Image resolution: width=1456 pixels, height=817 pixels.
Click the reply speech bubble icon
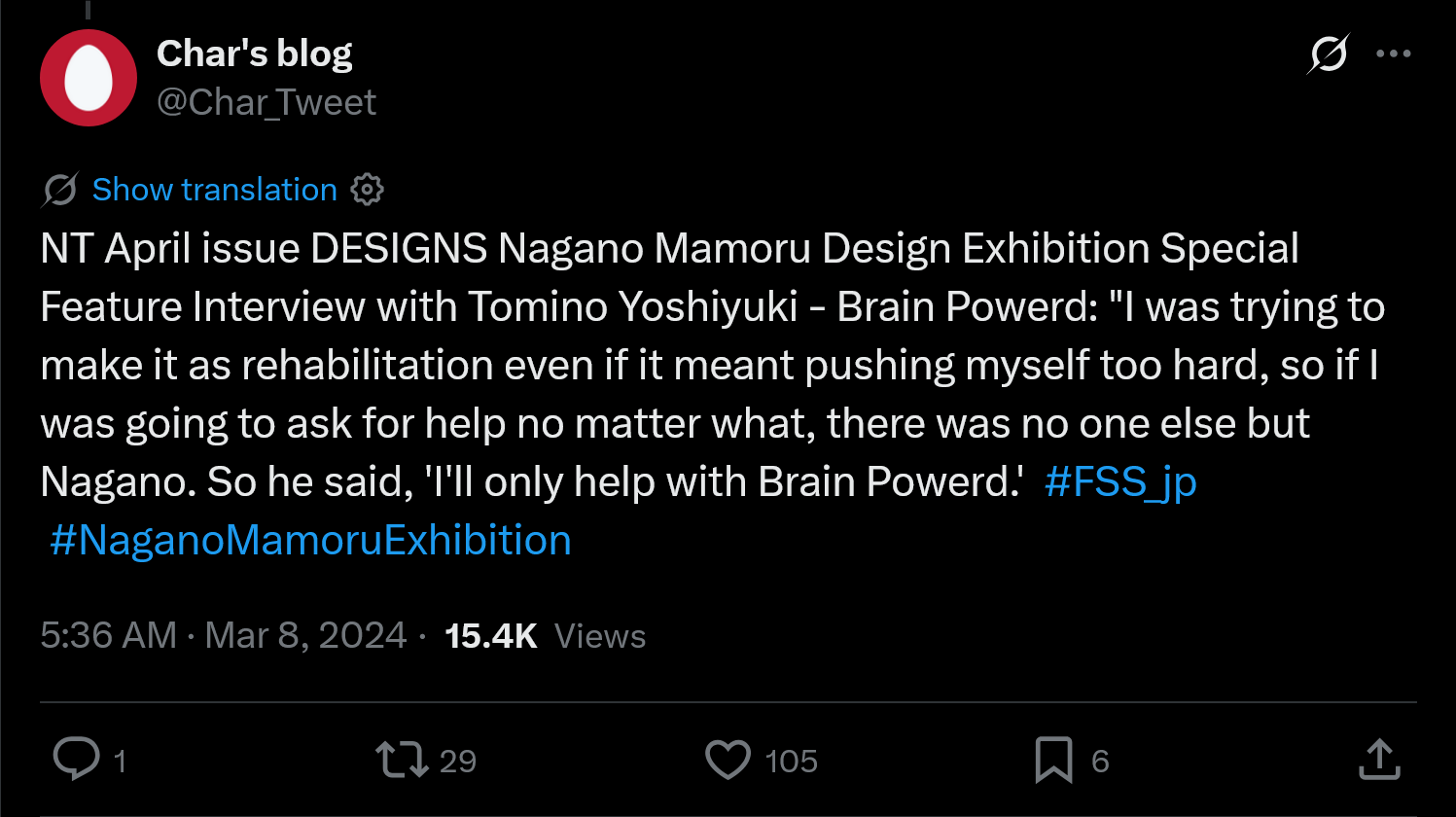(x=76, y=760)
